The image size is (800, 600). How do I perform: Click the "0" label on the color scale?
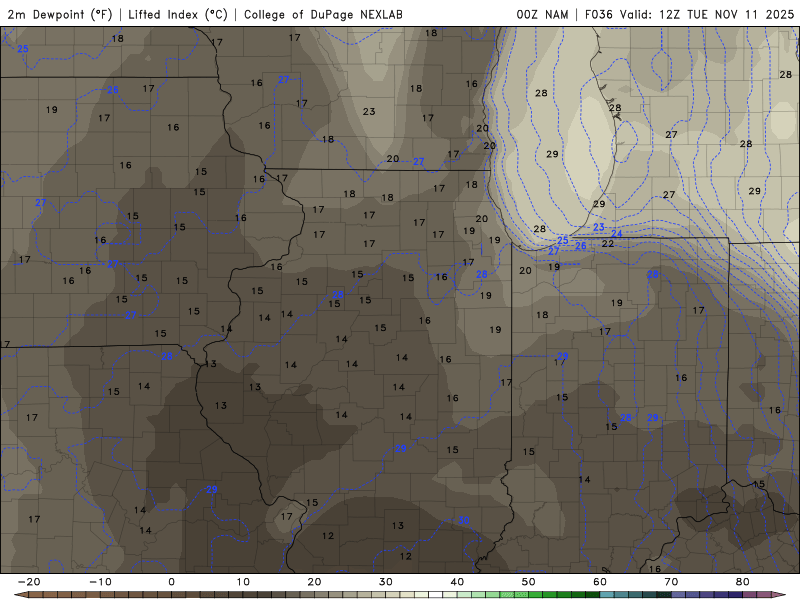(171, 582)
